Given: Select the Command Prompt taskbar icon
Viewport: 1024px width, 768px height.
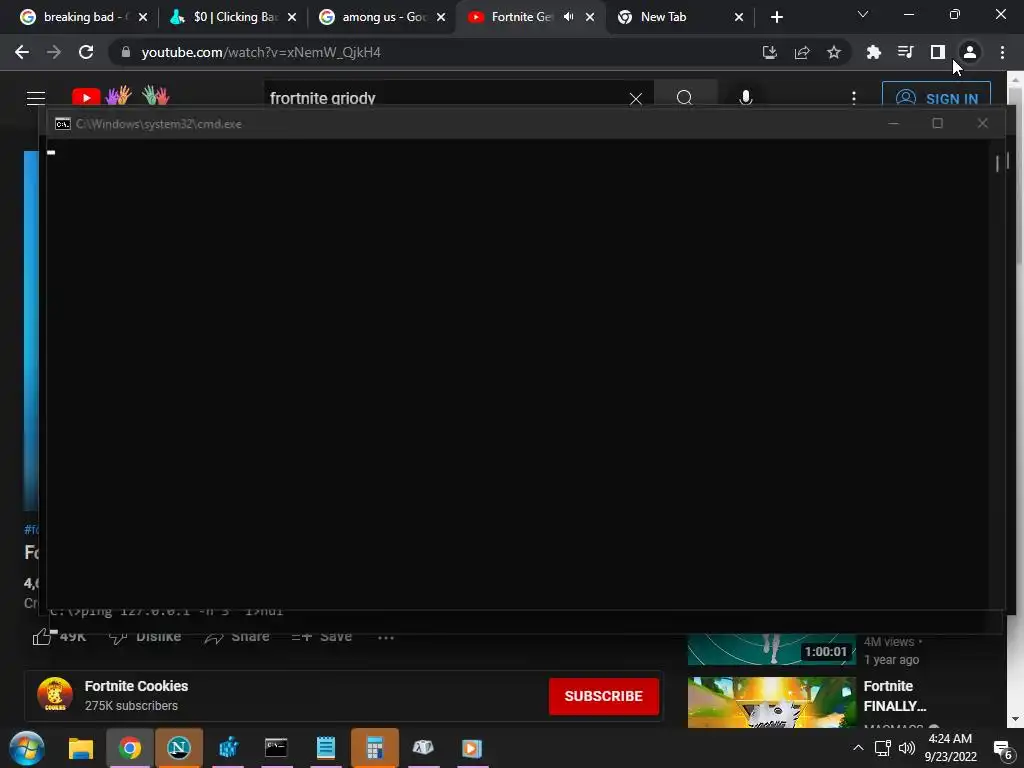Looking at the screenshot, I should point(276,748).
